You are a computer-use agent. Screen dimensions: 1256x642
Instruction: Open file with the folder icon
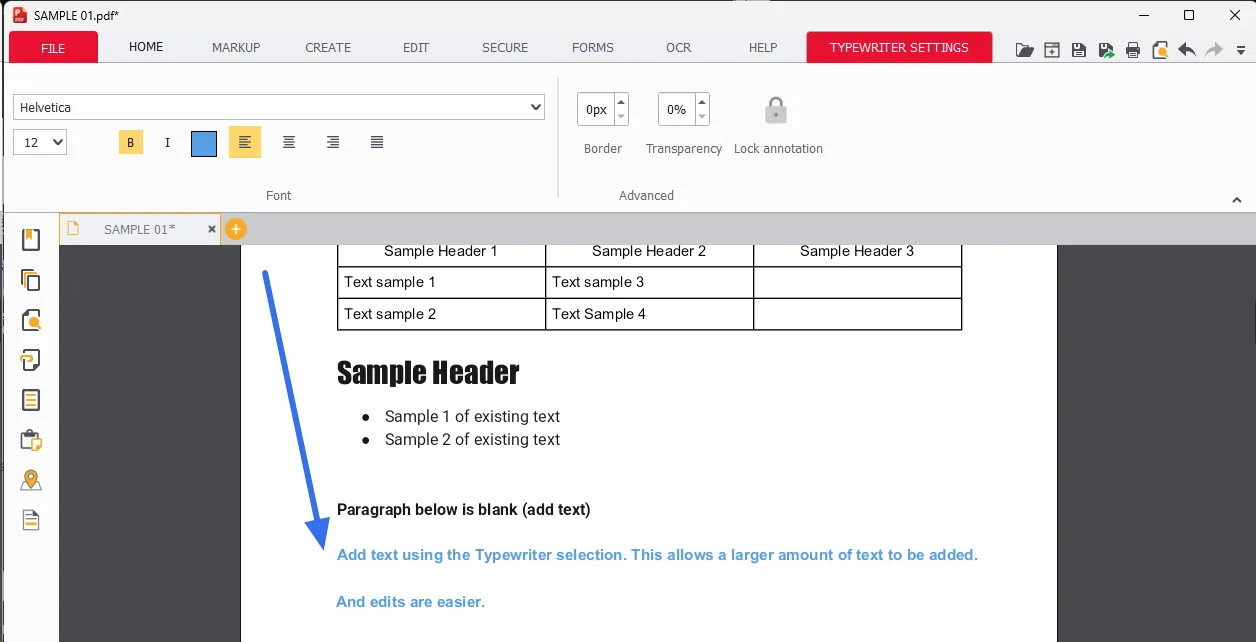1025,50
